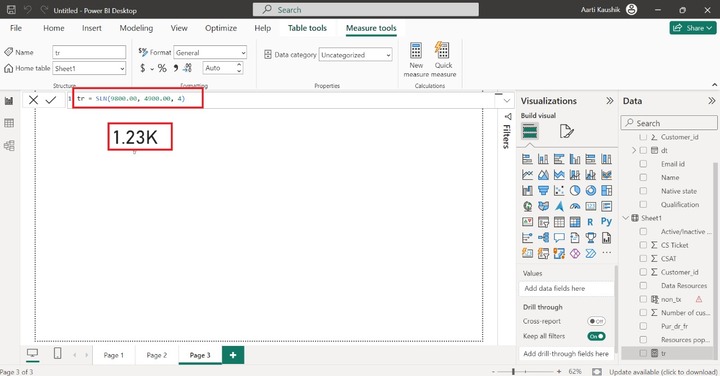720x376 pixels.
Task: Select the matrix visual
Action: 575,222
